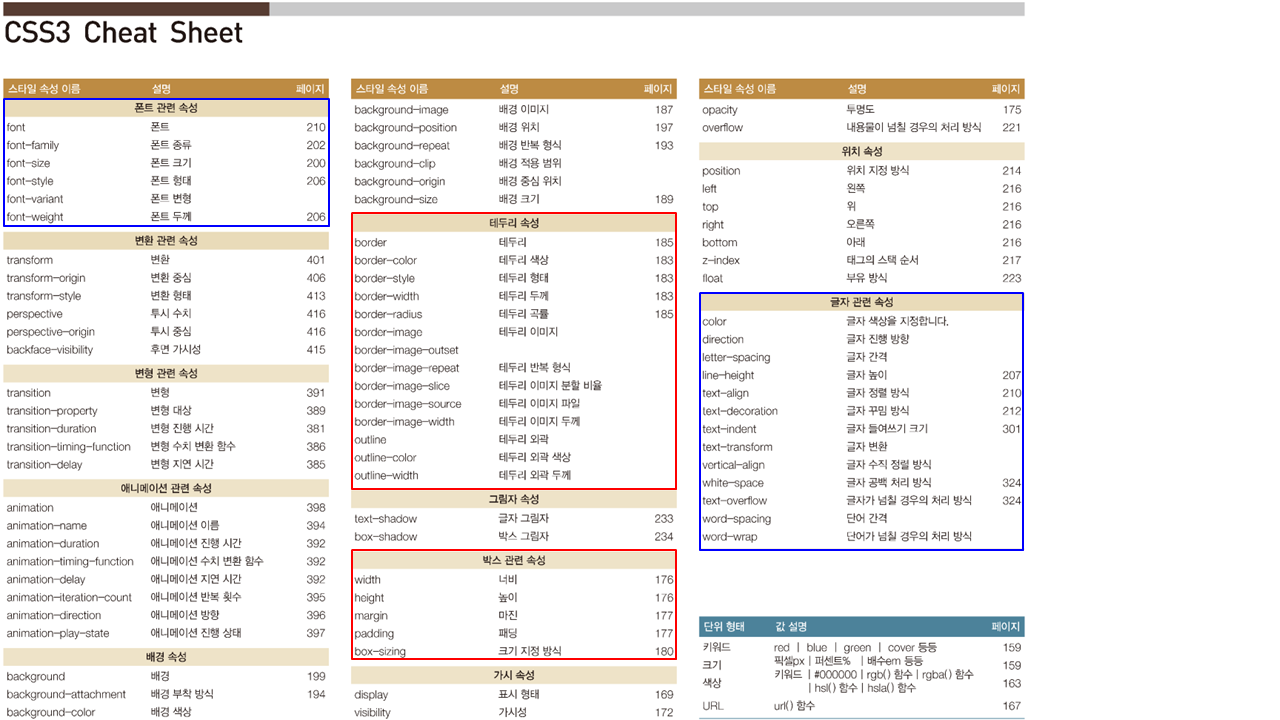Click the "태그의 스택 순서" description

882,260
